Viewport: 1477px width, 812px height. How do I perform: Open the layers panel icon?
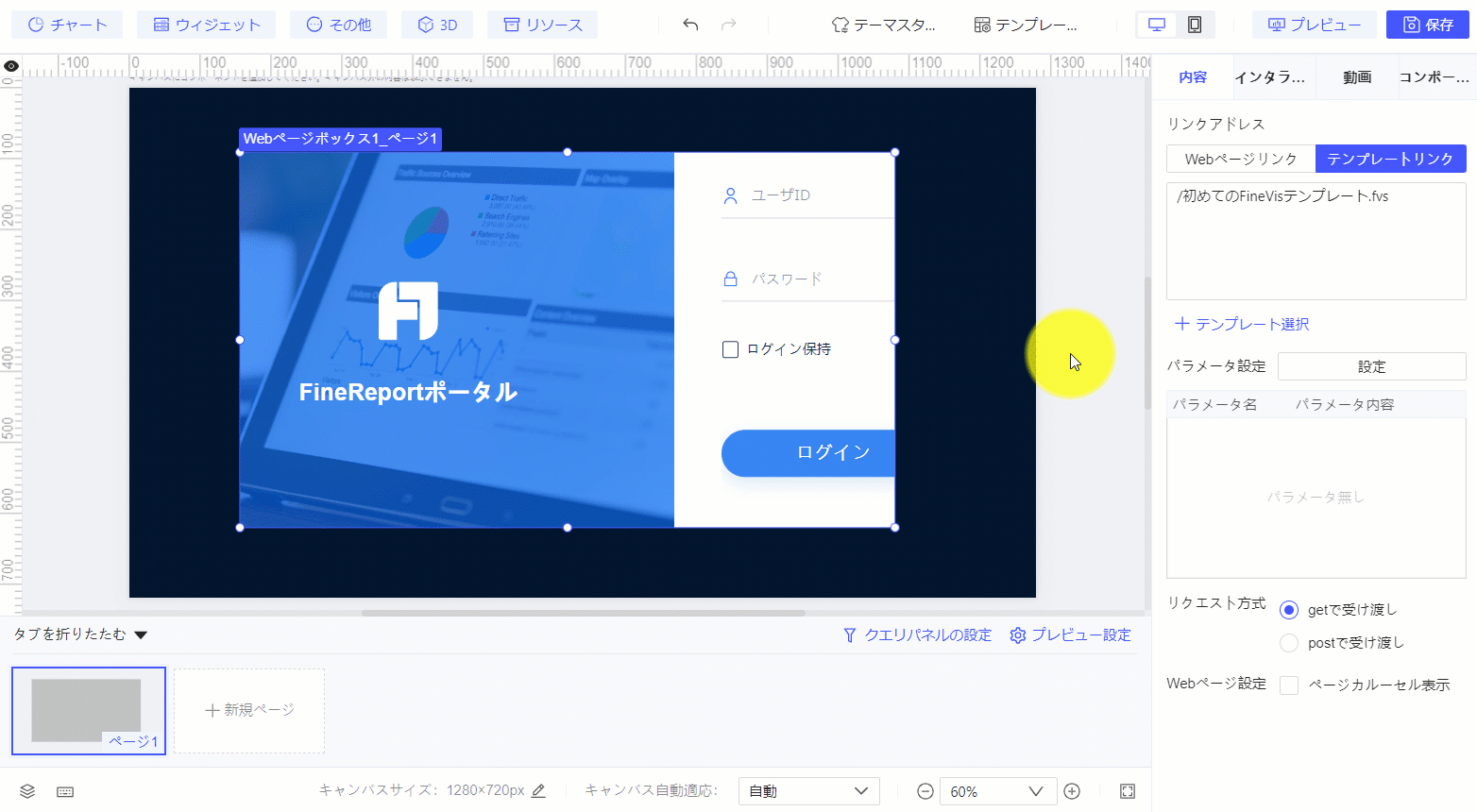(x=27, y=791)
